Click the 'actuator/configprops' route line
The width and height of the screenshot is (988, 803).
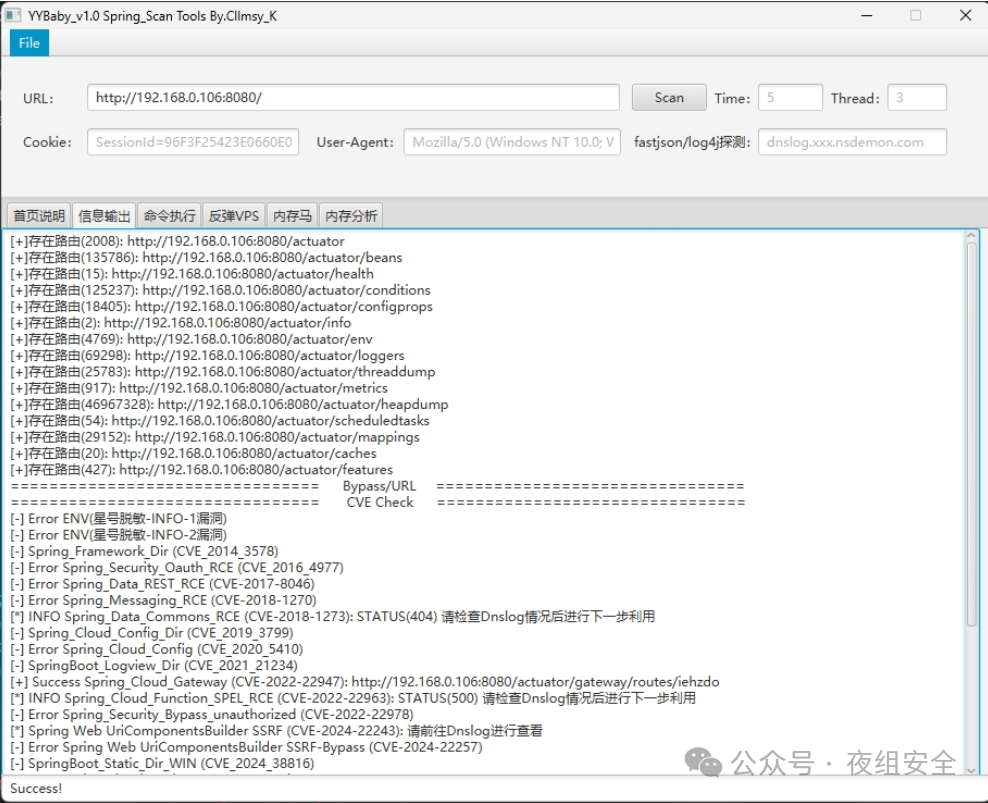(222, 306)
